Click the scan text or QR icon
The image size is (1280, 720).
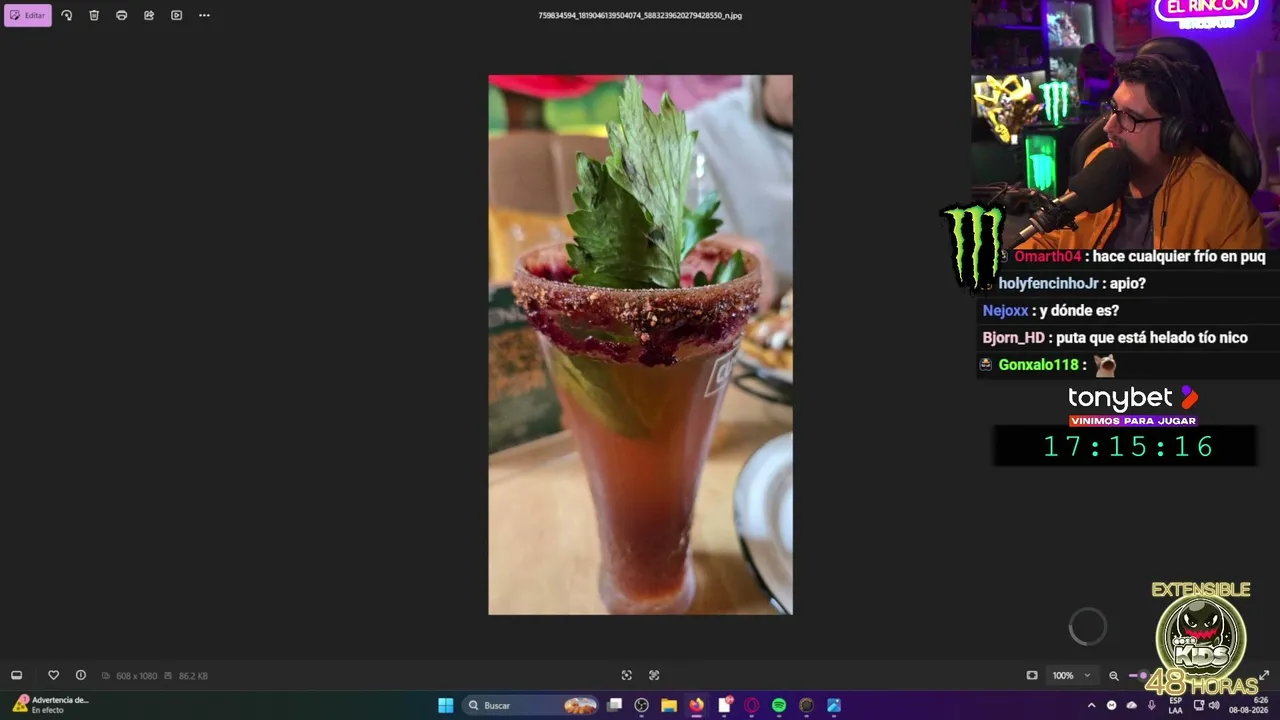pos(654,675)
